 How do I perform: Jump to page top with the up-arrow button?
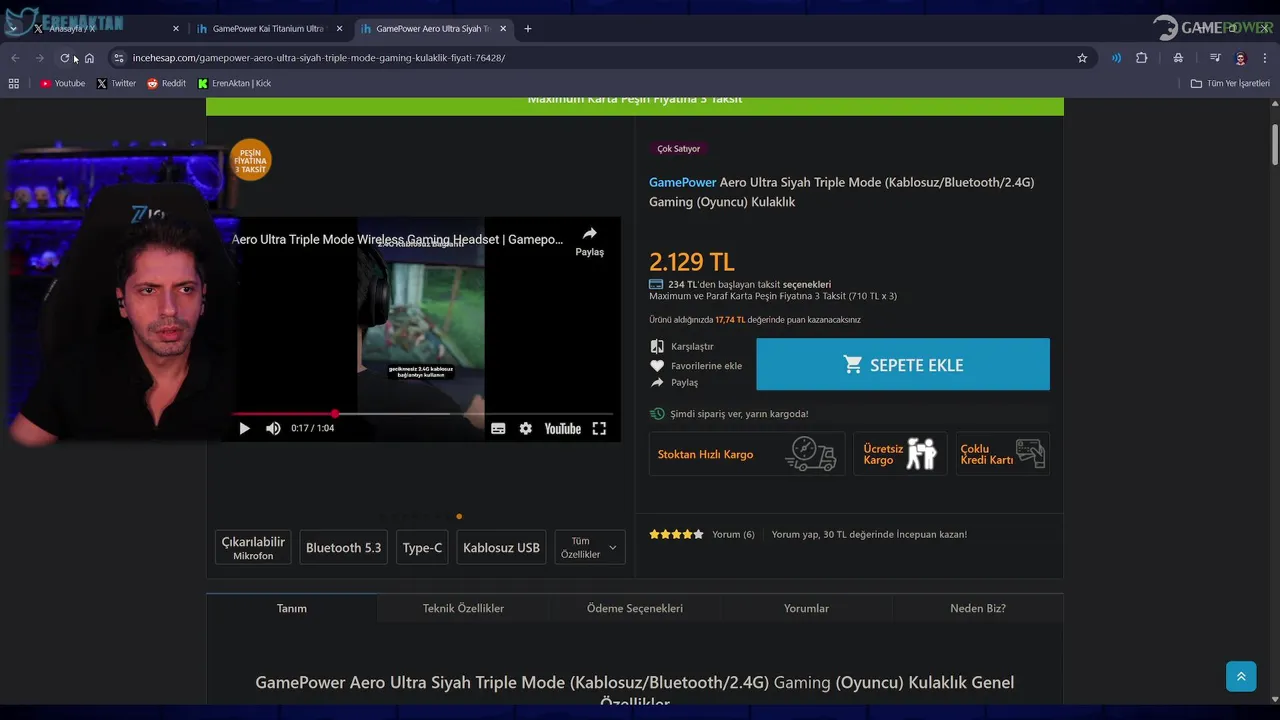[1241, 676]
